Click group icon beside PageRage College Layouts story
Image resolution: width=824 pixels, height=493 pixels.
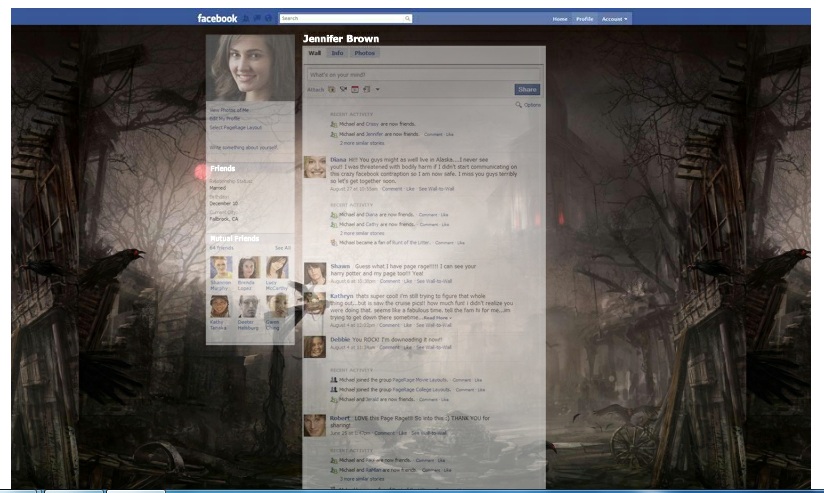pos(333,390)
